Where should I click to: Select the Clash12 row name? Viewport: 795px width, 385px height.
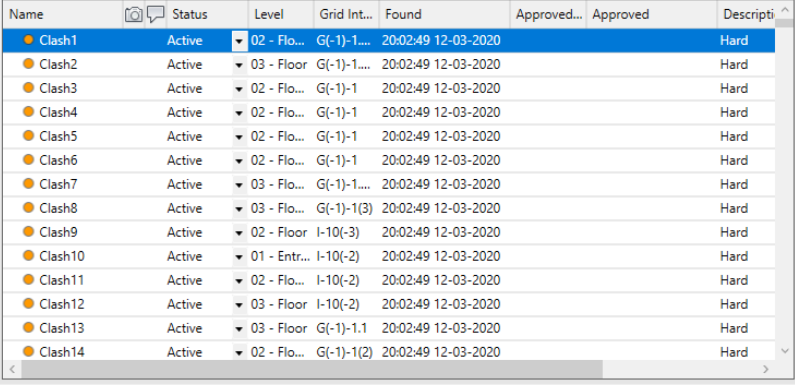click(62, 304)
